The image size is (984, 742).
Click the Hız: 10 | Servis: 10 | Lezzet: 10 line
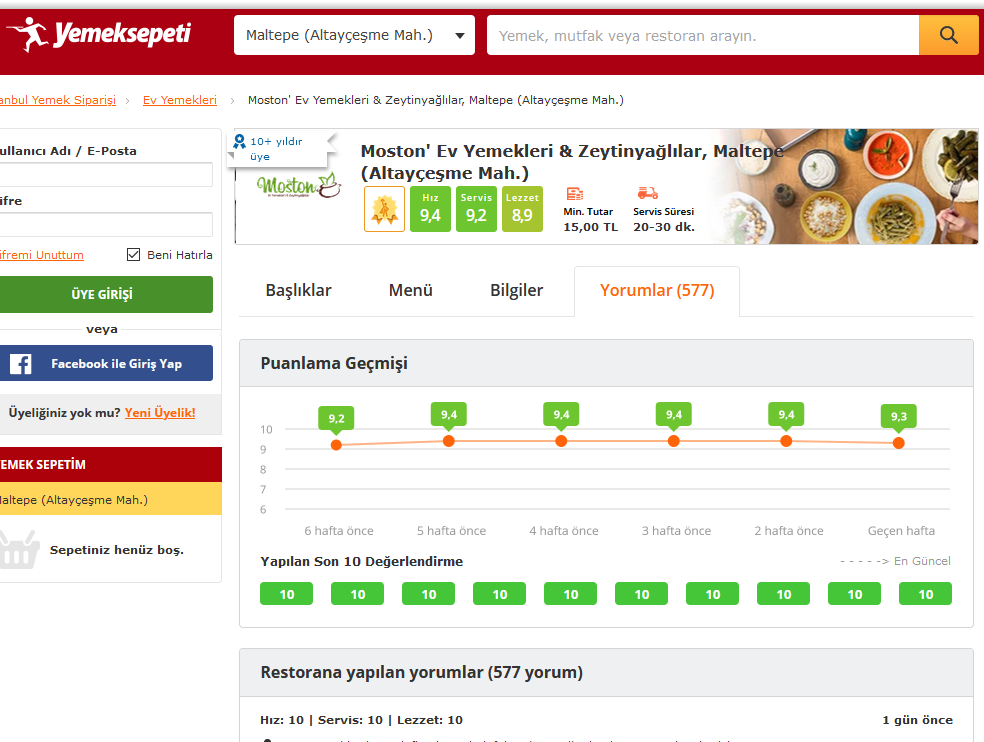(x=361, y=720)
